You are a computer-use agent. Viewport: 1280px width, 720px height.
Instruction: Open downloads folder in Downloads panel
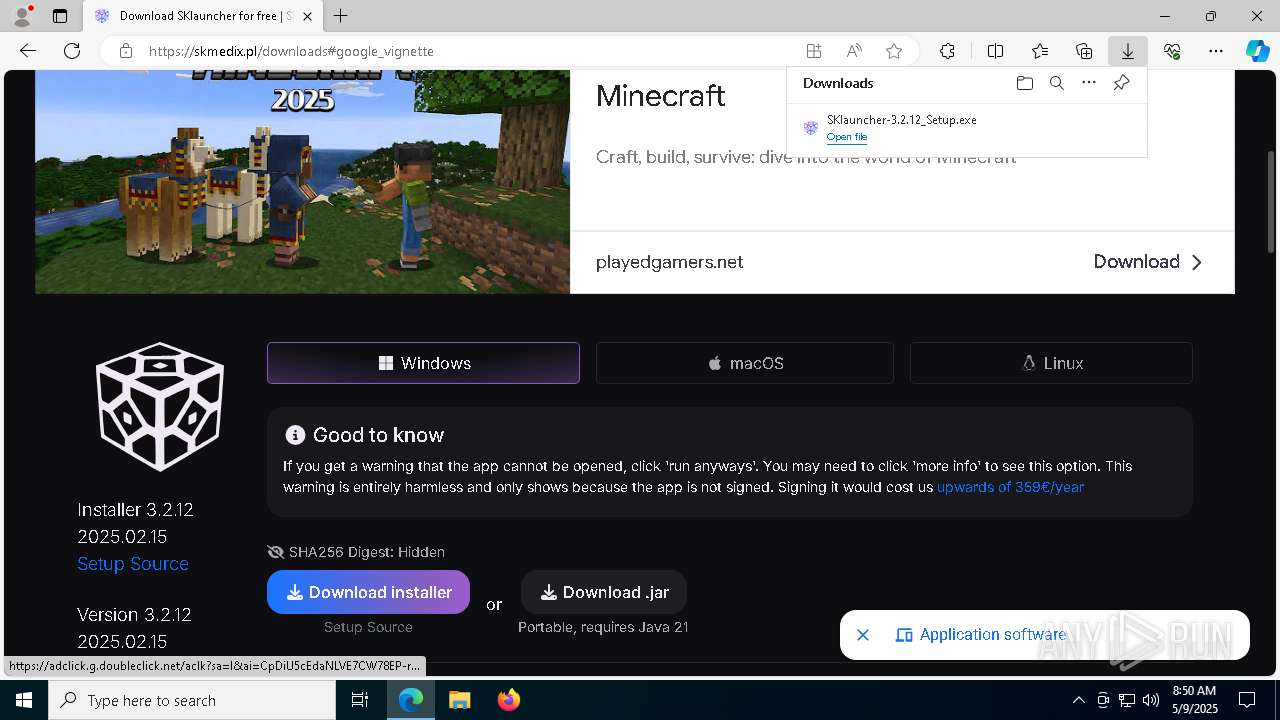1024,83
